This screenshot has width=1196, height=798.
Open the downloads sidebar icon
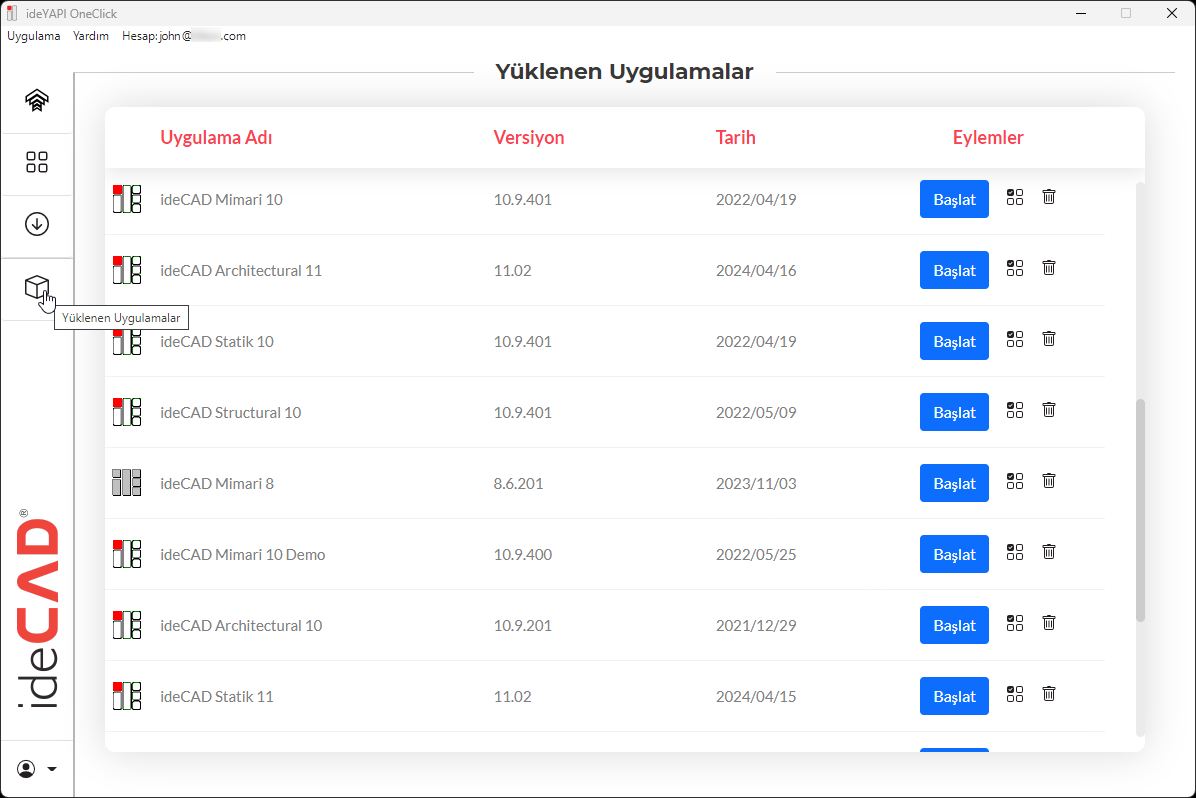pos(37,224)
